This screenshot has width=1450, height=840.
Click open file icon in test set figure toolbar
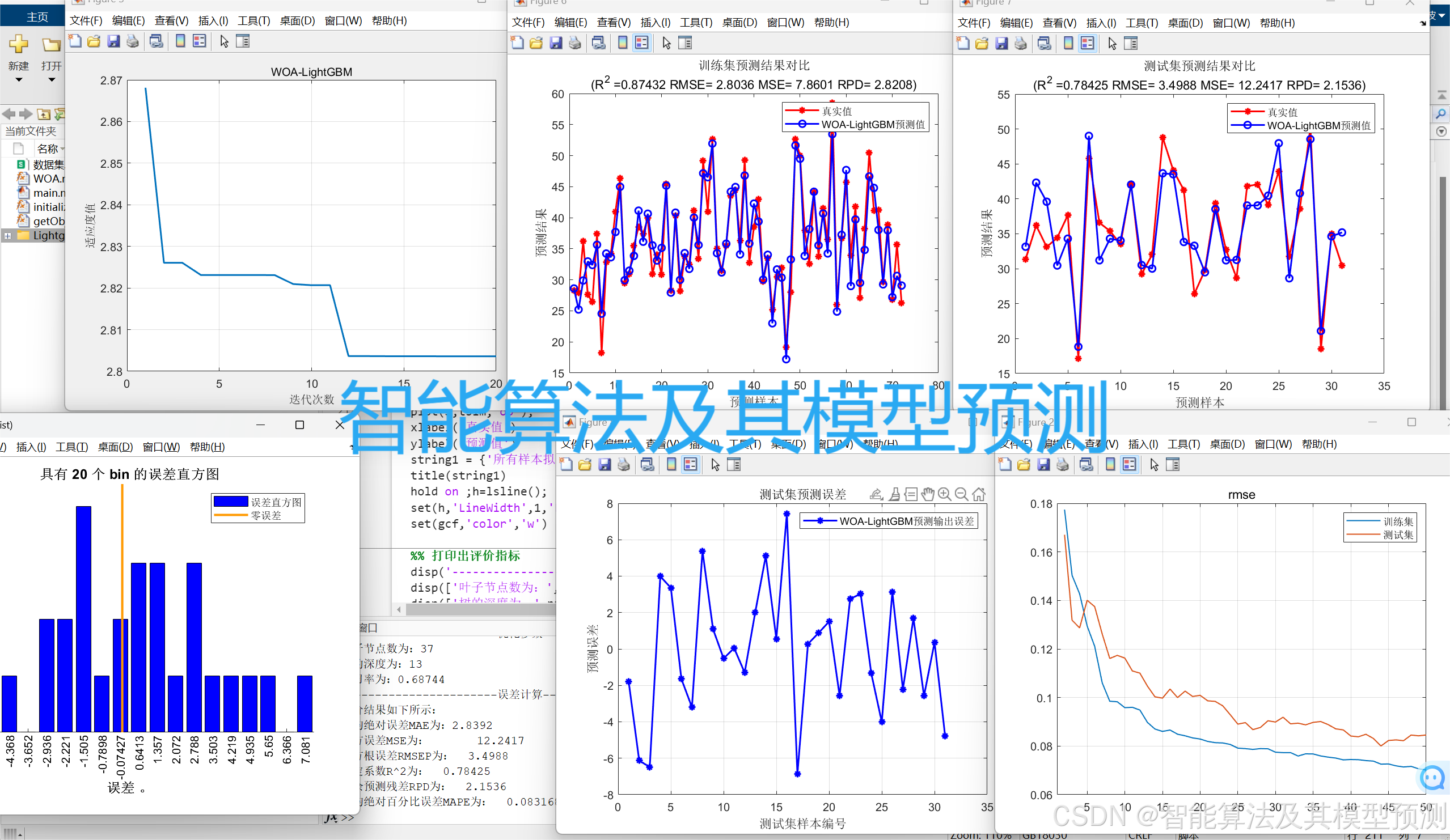click(982, 44)
